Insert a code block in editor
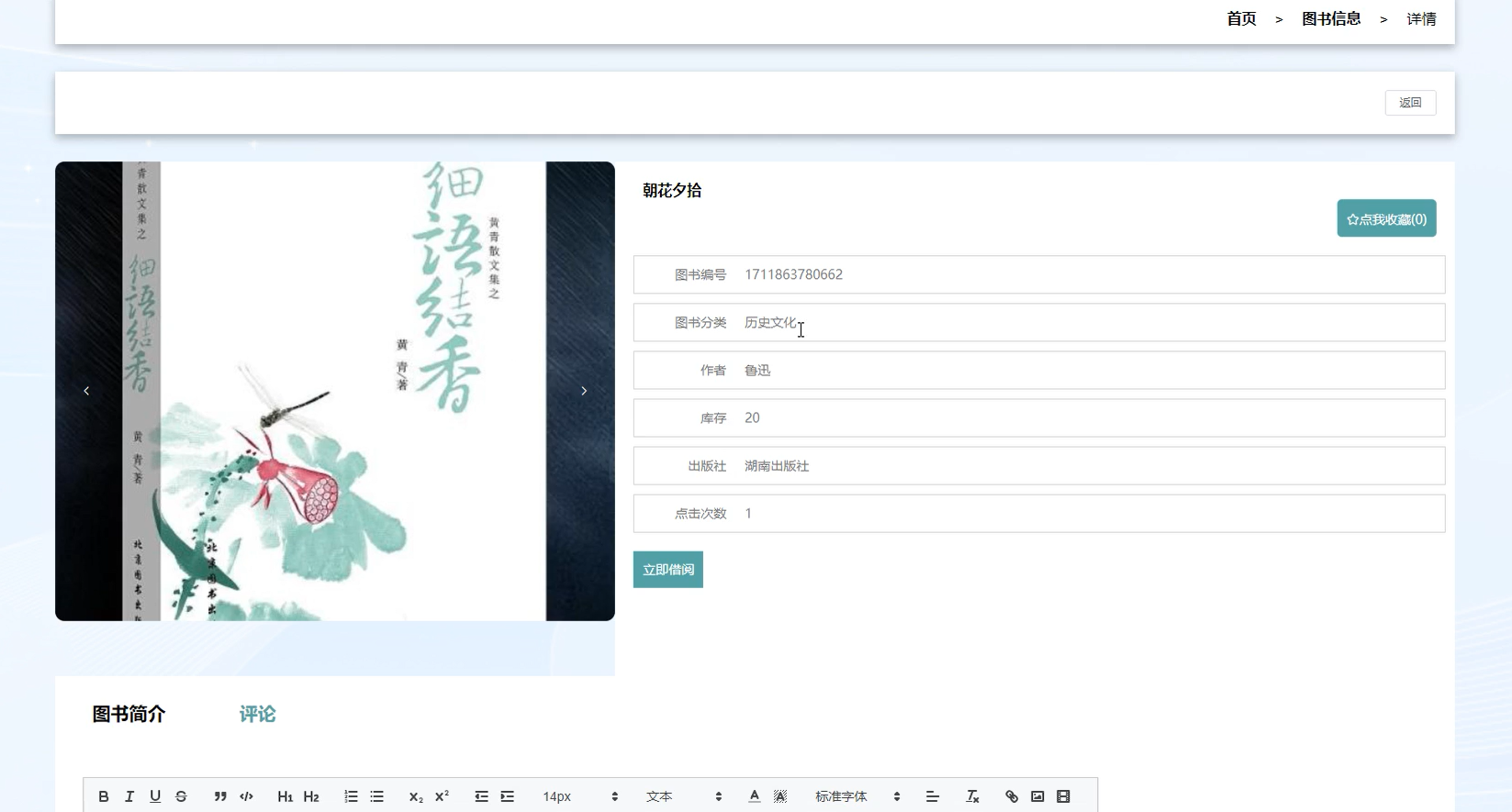 point(246,796)
